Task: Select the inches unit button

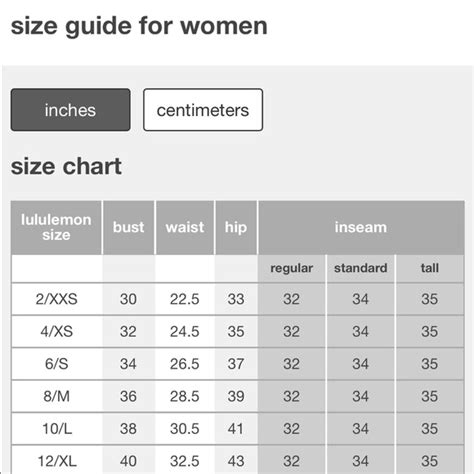Action: [x=70, y=110]
